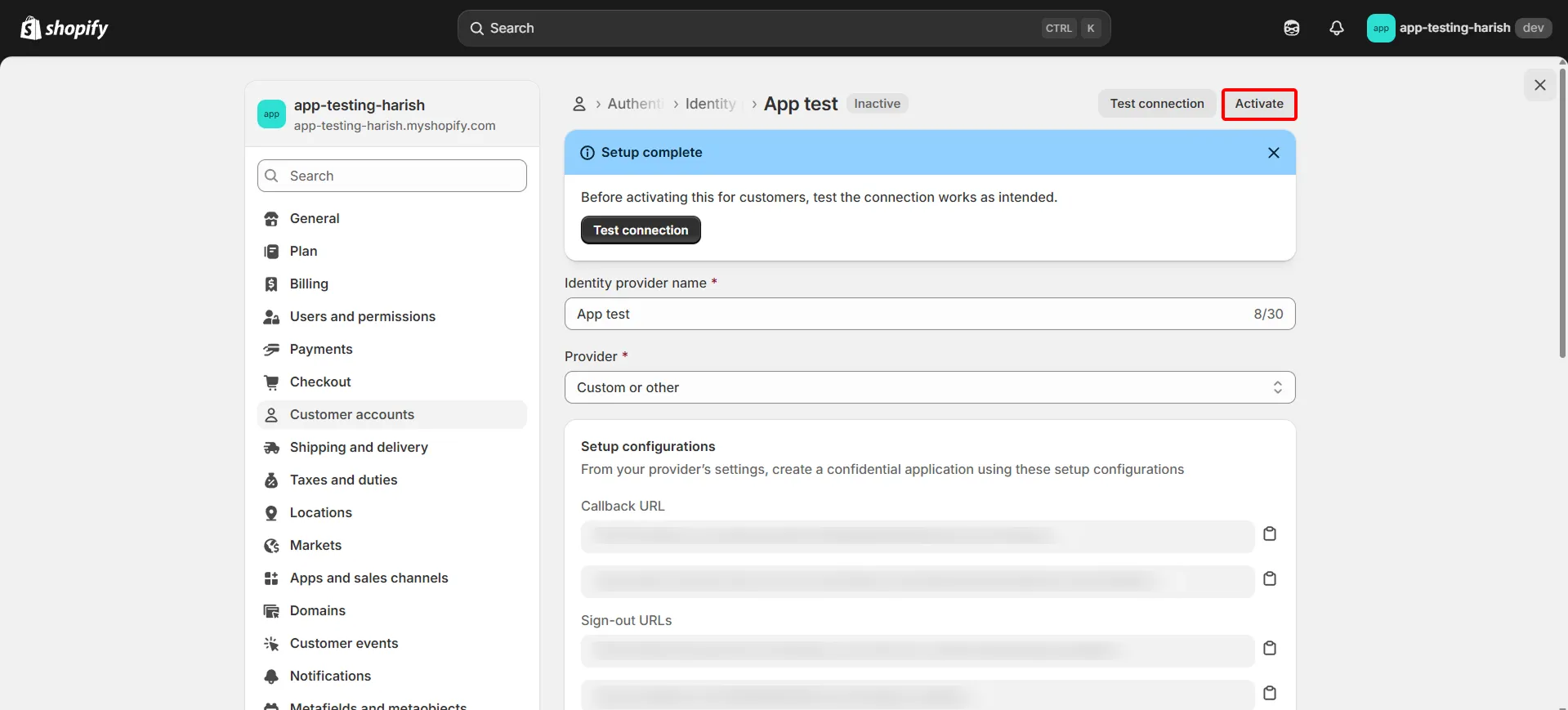Click the app-testing-harish store avatar in sidebar
Image resolution: width=1568 pixels, height=710 pixels.
[x=271, y=114]
